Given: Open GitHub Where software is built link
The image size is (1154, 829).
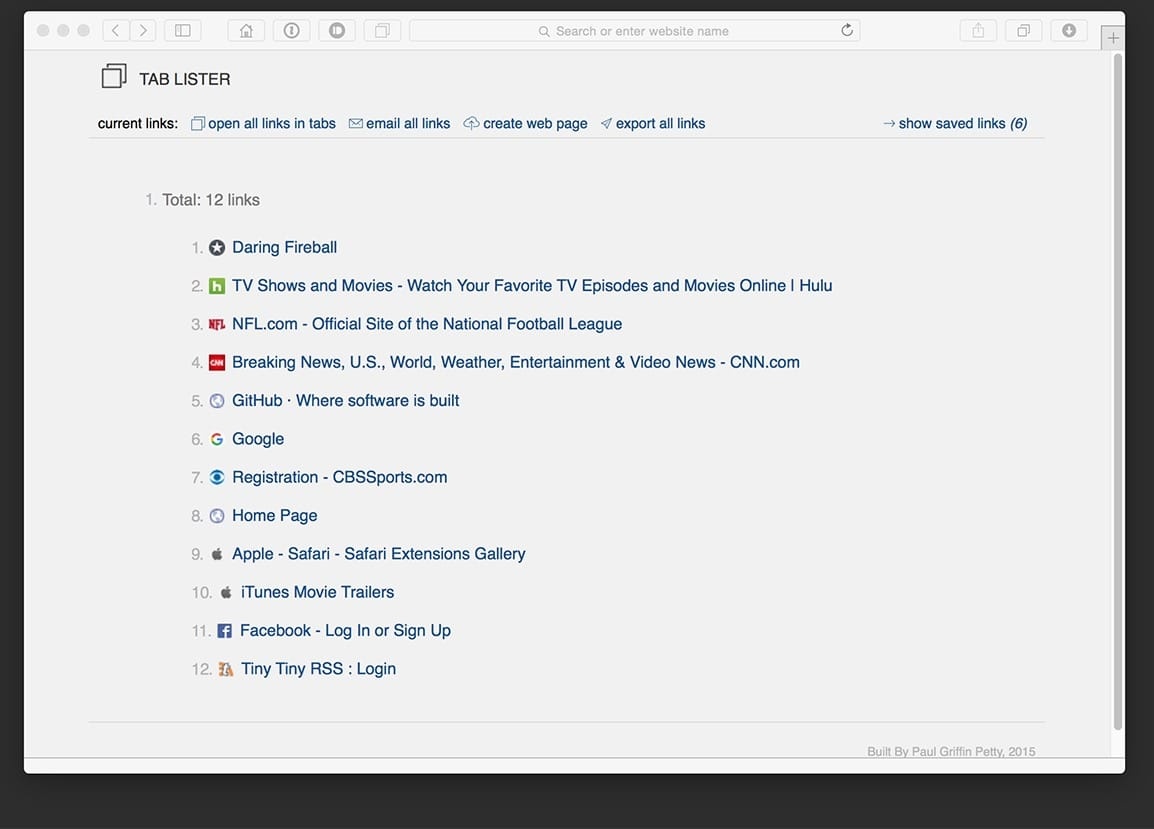Looking at the screenshot, I should point(346,401).
